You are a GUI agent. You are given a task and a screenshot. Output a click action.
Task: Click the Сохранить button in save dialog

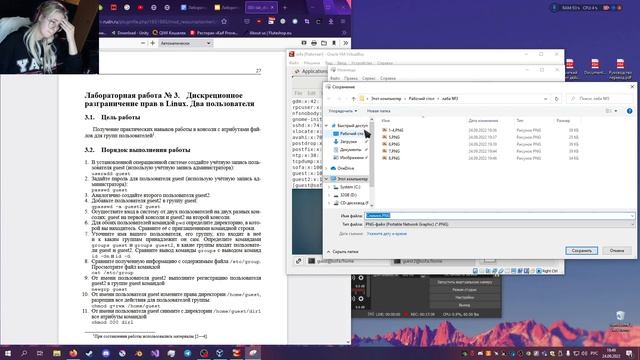(582, 251)
